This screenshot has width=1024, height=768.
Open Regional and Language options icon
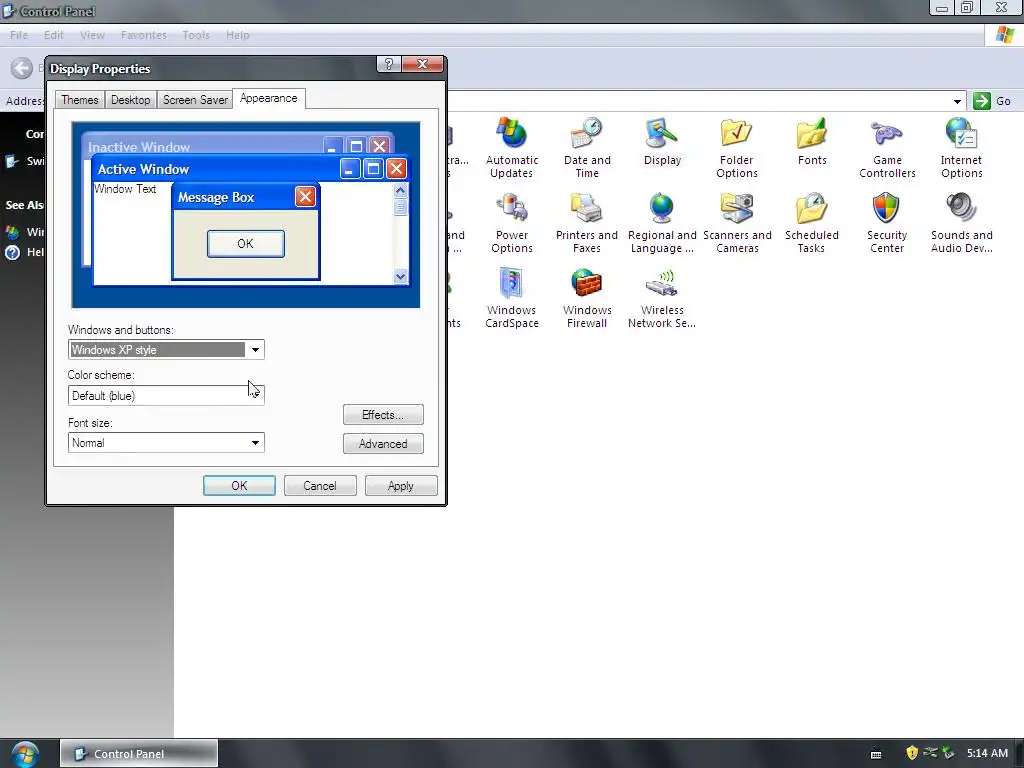[x=662, y=223]
